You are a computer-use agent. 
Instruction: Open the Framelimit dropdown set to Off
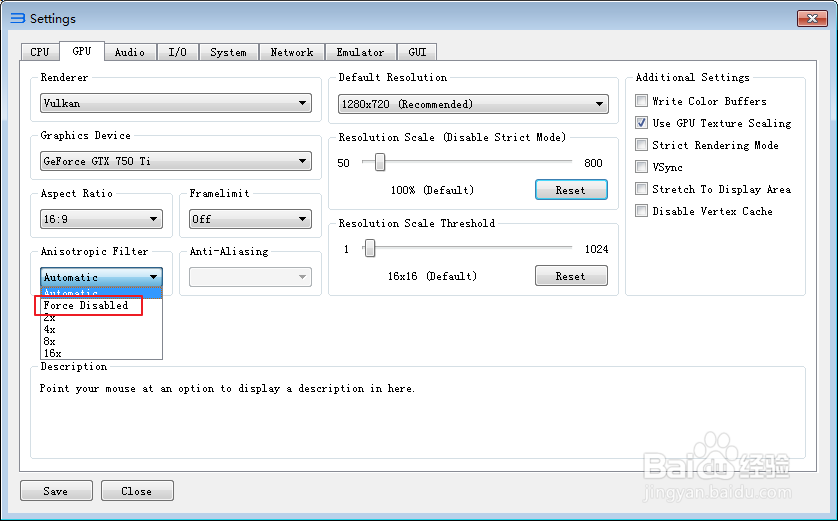[x=250, y=219]
